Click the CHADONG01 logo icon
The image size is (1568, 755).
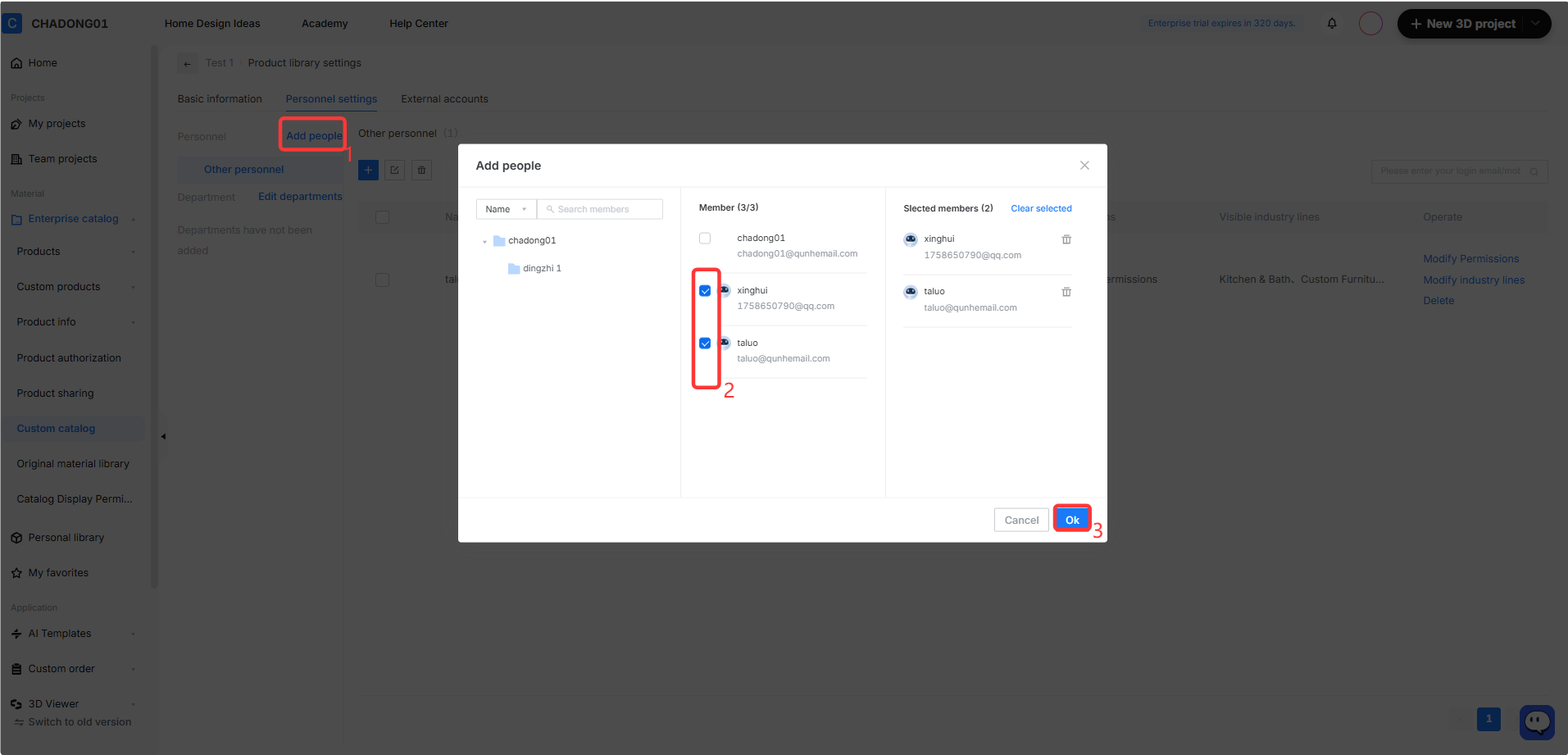point(12,23)
